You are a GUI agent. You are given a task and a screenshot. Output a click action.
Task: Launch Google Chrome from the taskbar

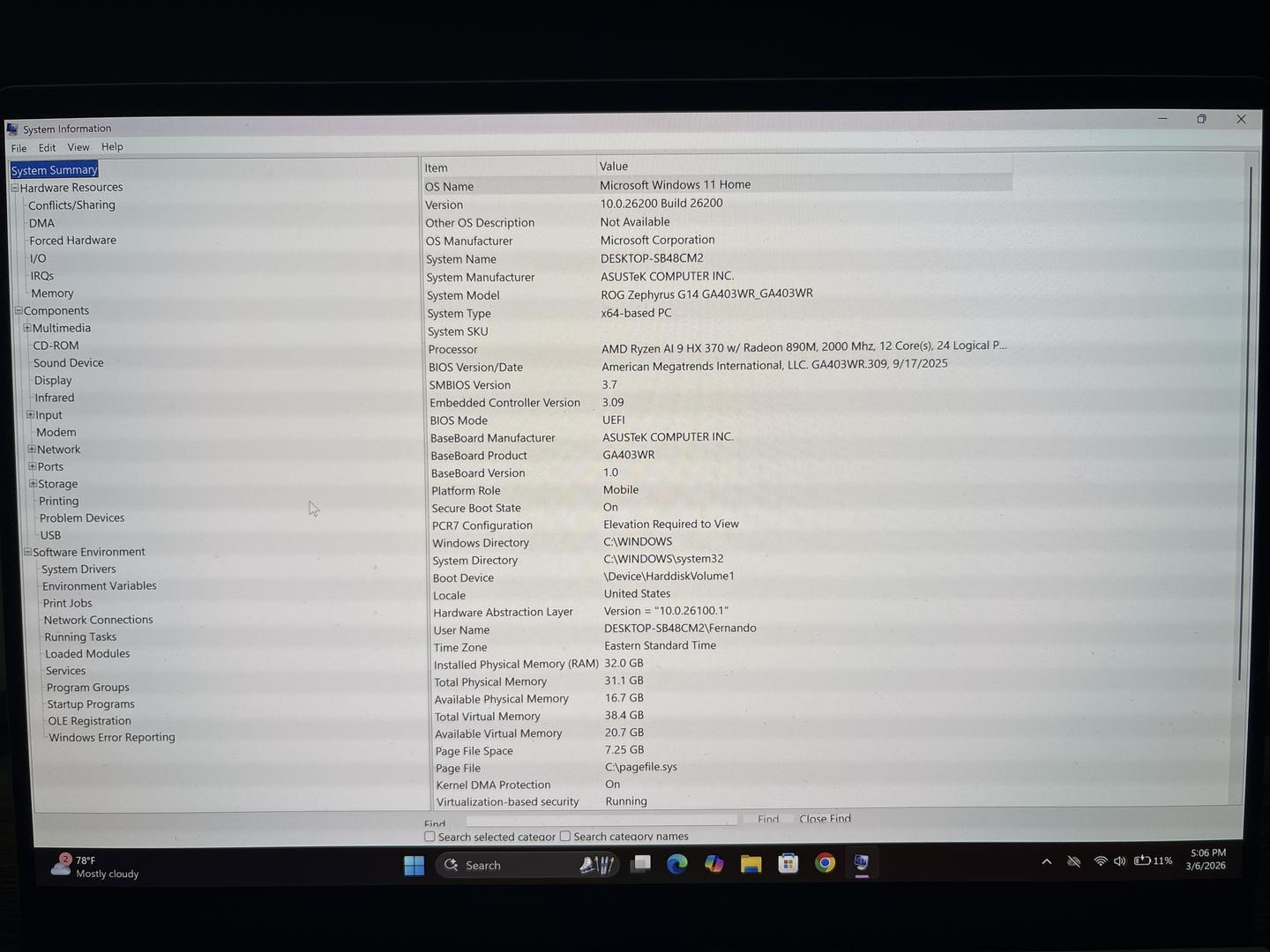pos(825,863)
